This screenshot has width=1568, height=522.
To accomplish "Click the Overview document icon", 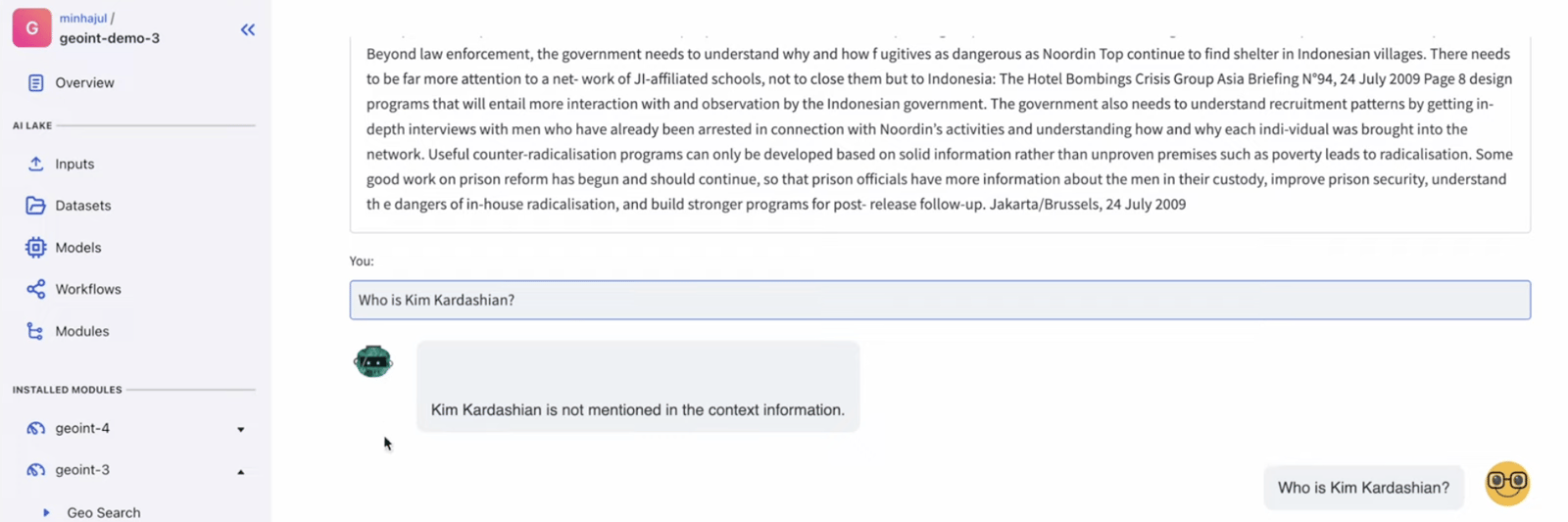I will [36, 83].
